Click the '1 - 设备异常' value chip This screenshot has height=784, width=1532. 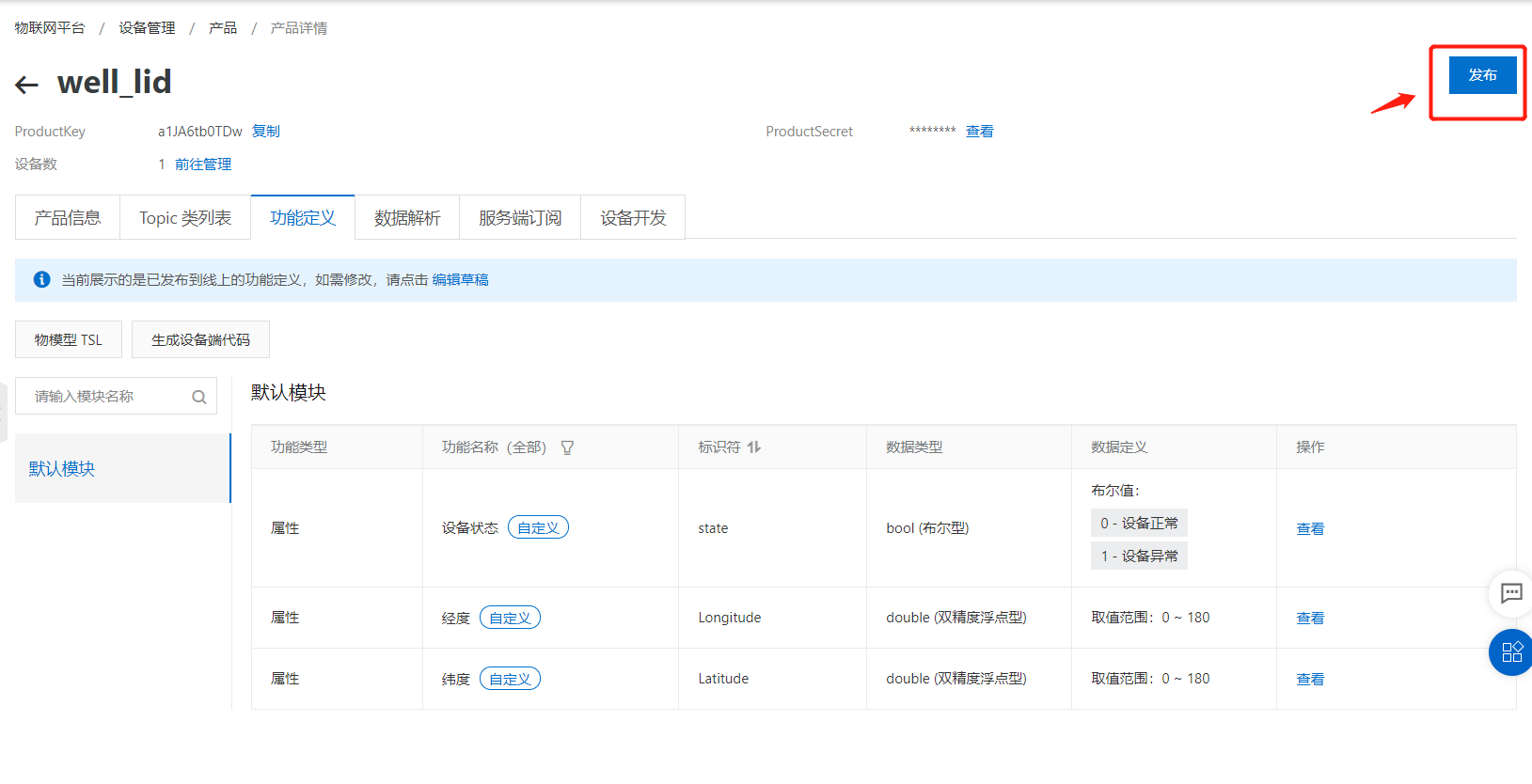1139,556
